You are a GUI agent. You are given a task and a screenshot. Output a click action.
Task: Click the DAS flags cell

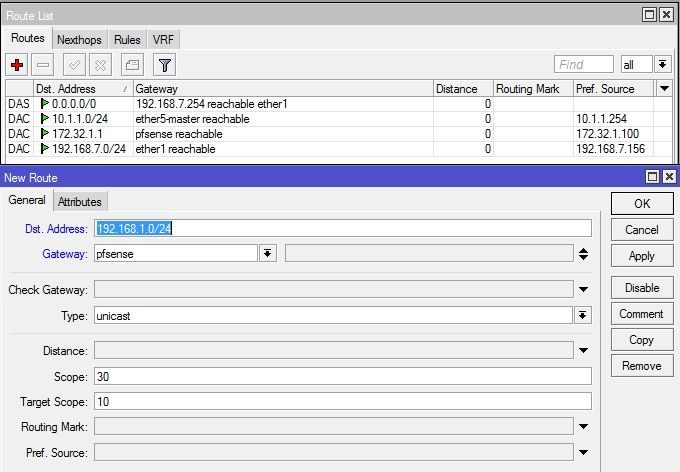(x=19, y=104)
